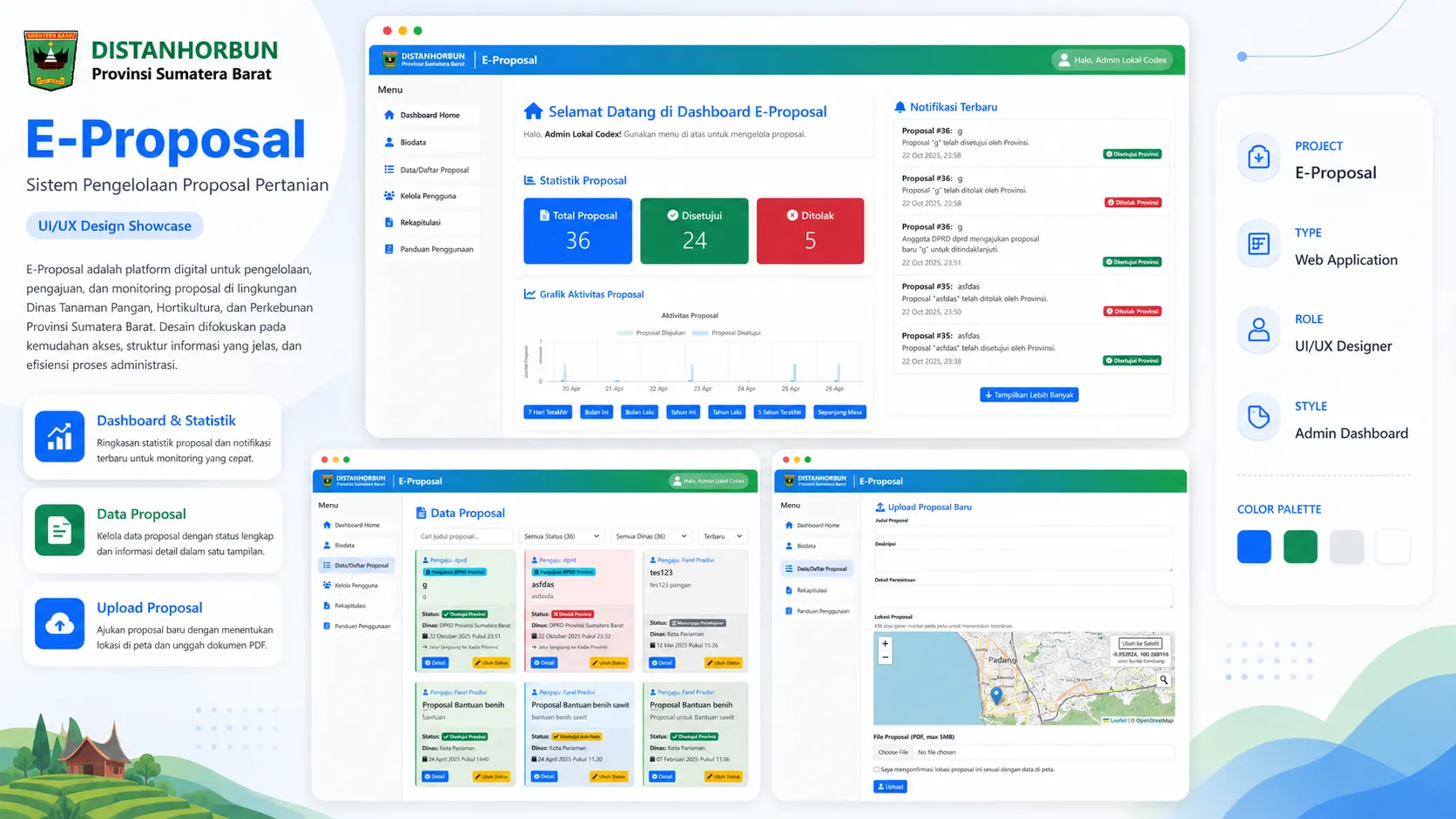This screenshot has width=1456, height=819.
Task: Open Rekapitulasi in the Dashboard window menu
Action: pyautogui.click(x=430, y=223)
